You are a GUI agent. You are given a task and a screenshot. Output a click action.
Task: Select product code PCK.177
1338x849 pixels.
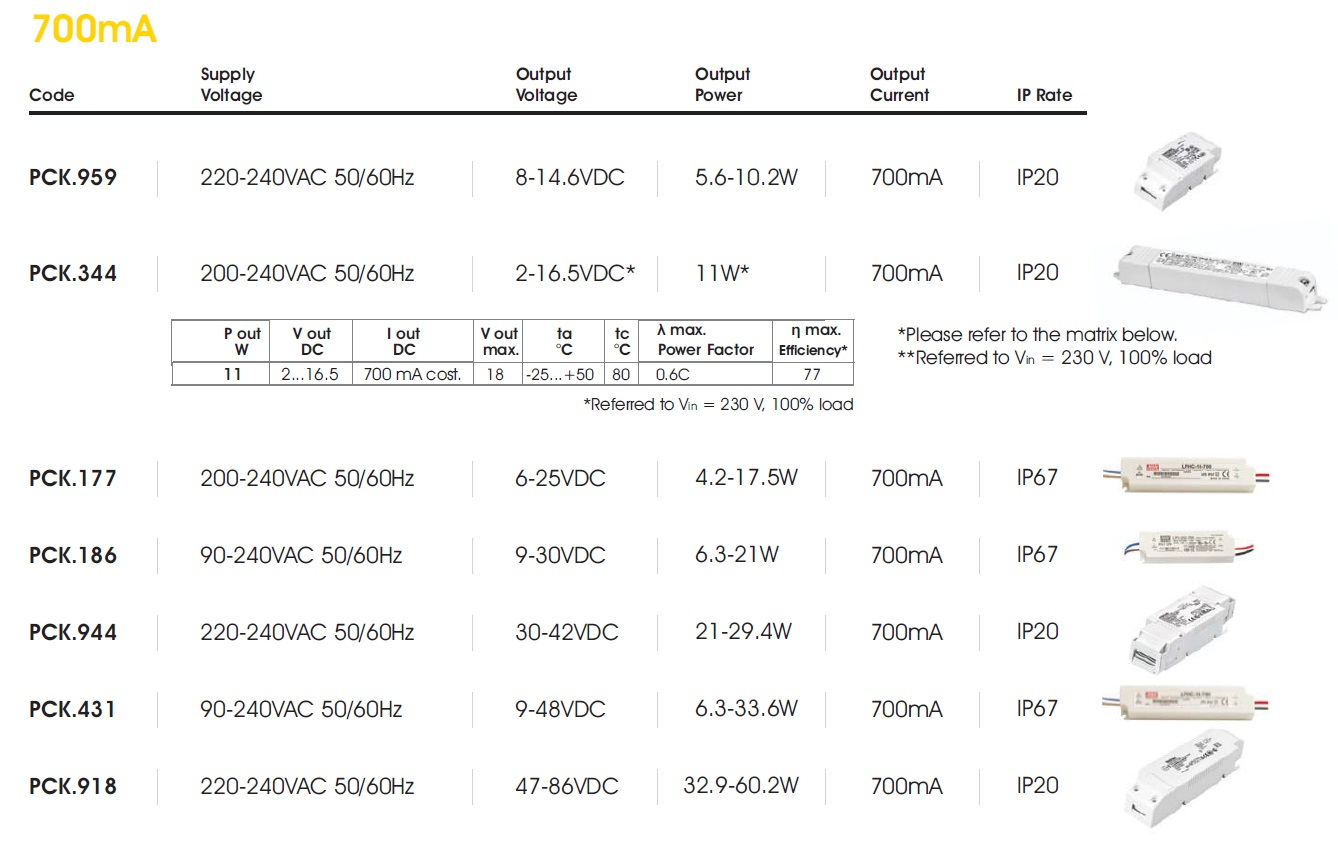(x=73, y=478)
